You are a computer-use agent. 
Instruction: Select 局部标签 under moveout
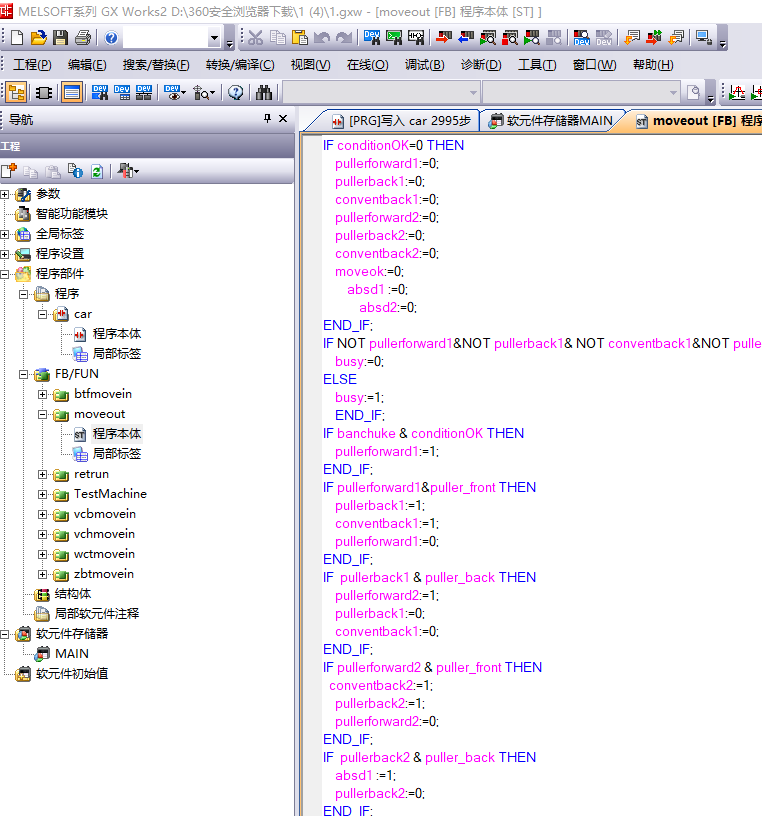pos(116,454)
